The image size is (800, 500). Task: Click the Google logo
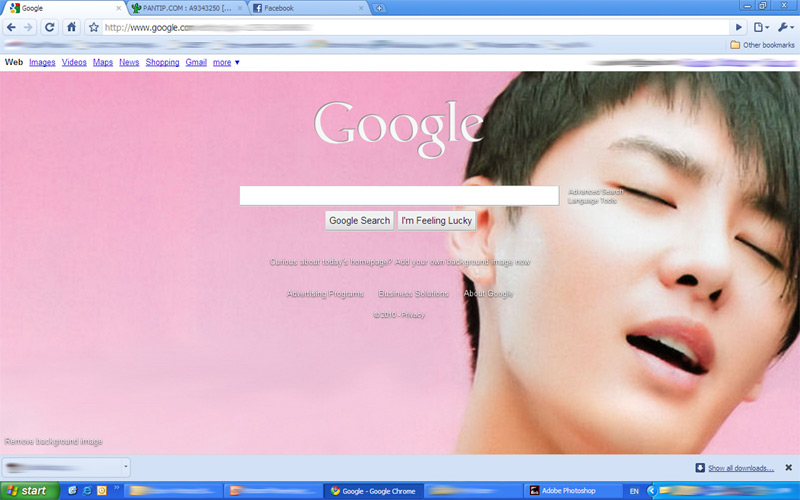398,129
